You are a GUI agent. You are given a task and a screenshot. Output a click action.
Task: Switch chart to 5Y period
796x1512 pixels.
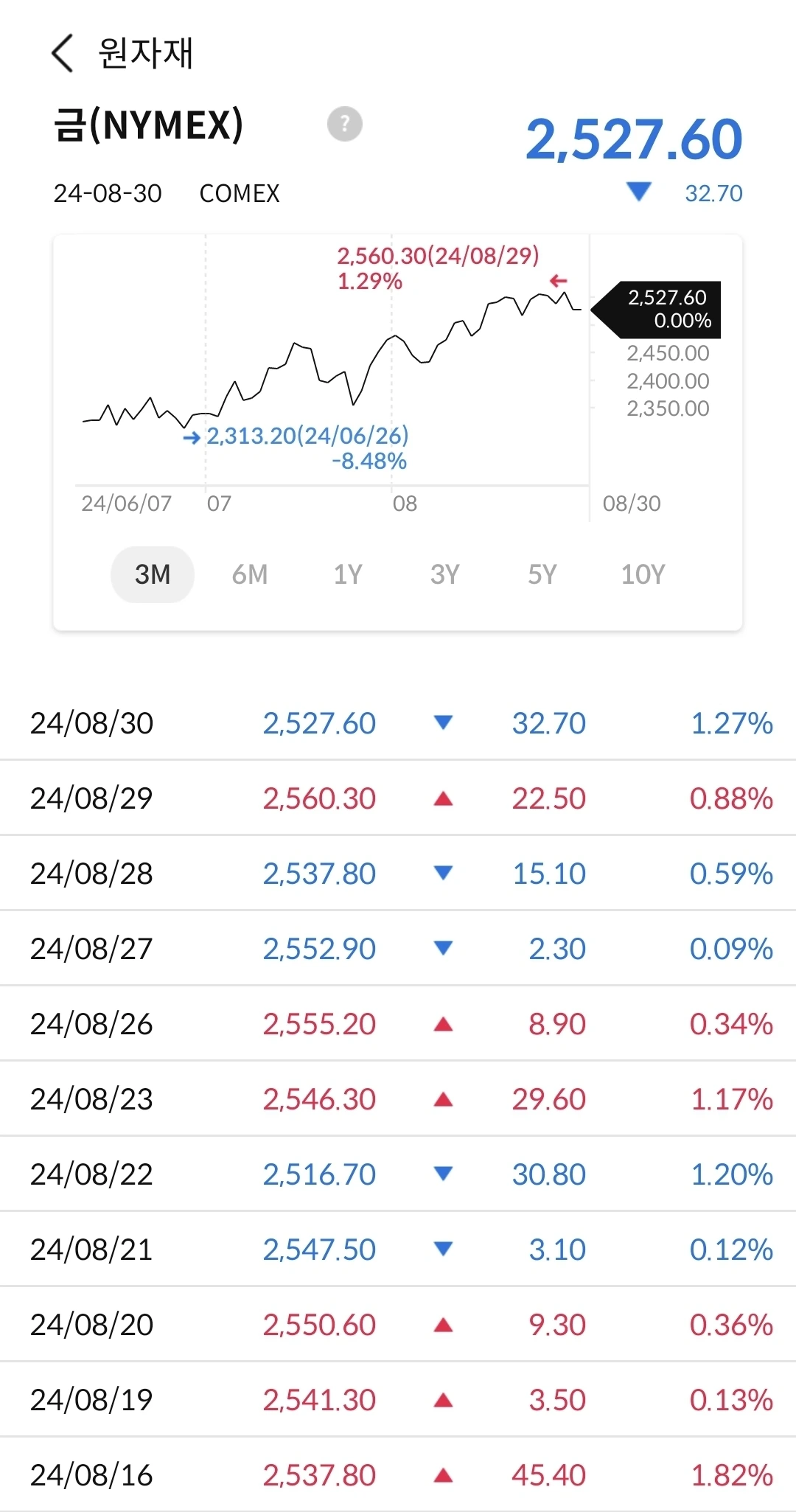pos(542,574)
